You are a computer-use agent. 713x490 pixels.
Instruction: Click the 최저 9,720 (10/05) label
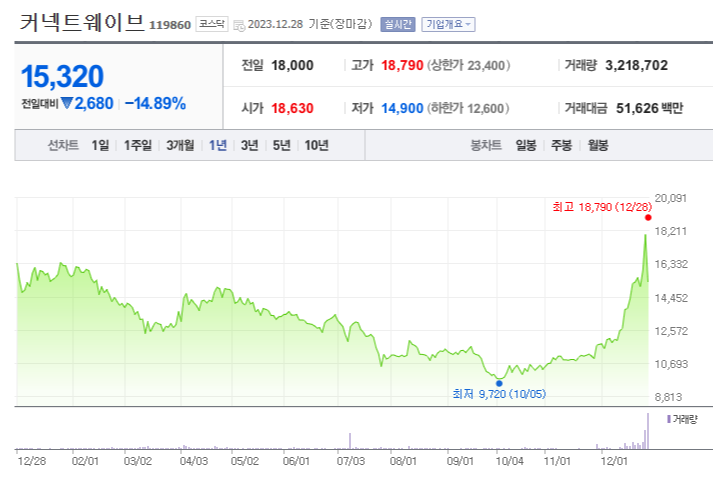499,394
